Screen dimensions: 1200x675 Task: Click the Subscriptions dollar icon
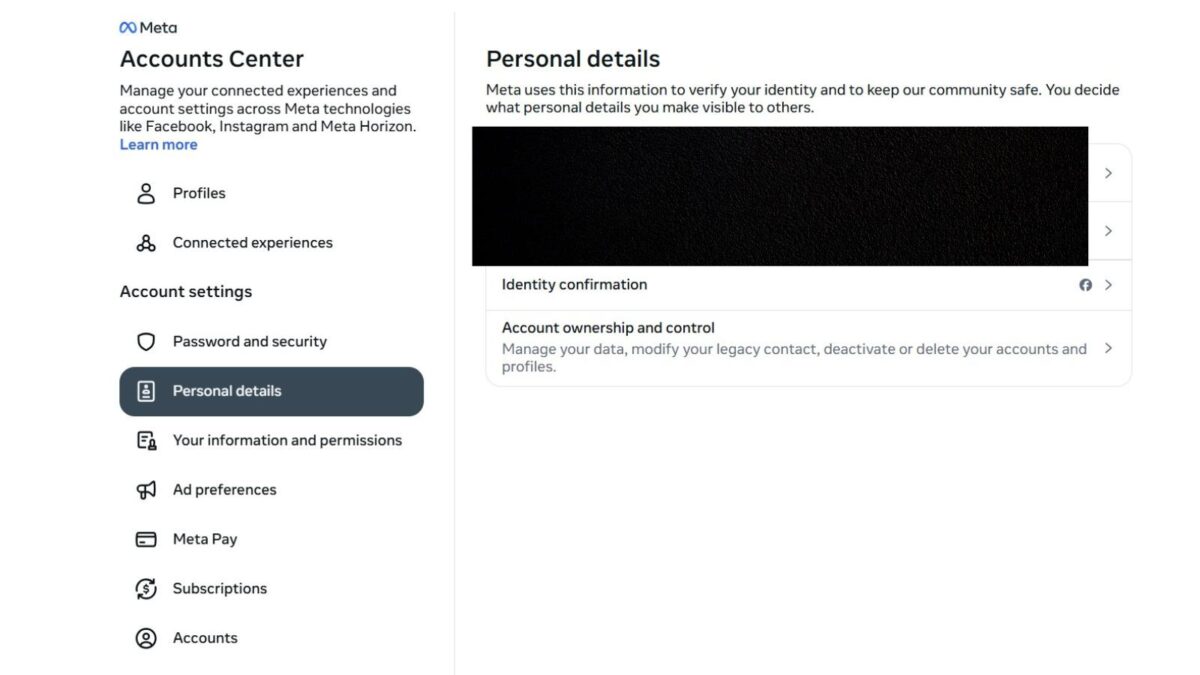(146, 589)
